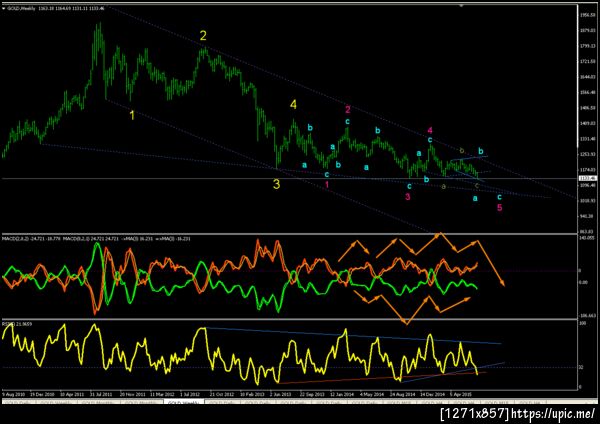Click the GOLD,Weekly OHLC title text
600x424 pixels.
point(55,8)
